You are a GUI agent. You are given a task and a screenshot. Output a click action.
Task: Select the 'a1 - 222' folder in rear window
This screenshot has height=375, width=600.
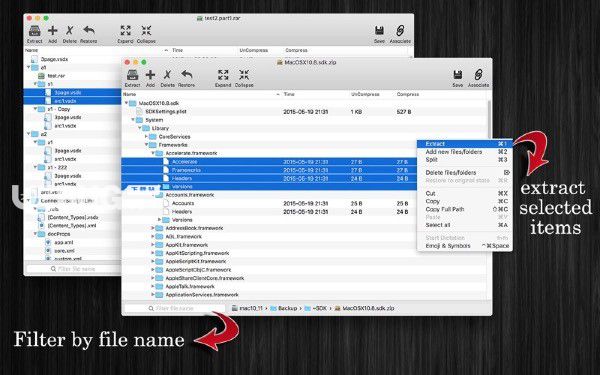[72, 167]
